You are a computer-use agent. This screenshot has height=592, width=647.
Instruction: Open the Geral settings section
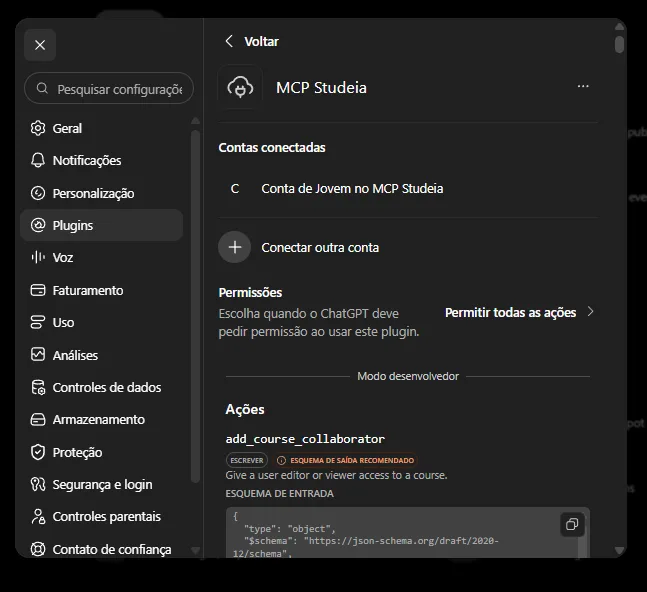(x=102, y=128)
